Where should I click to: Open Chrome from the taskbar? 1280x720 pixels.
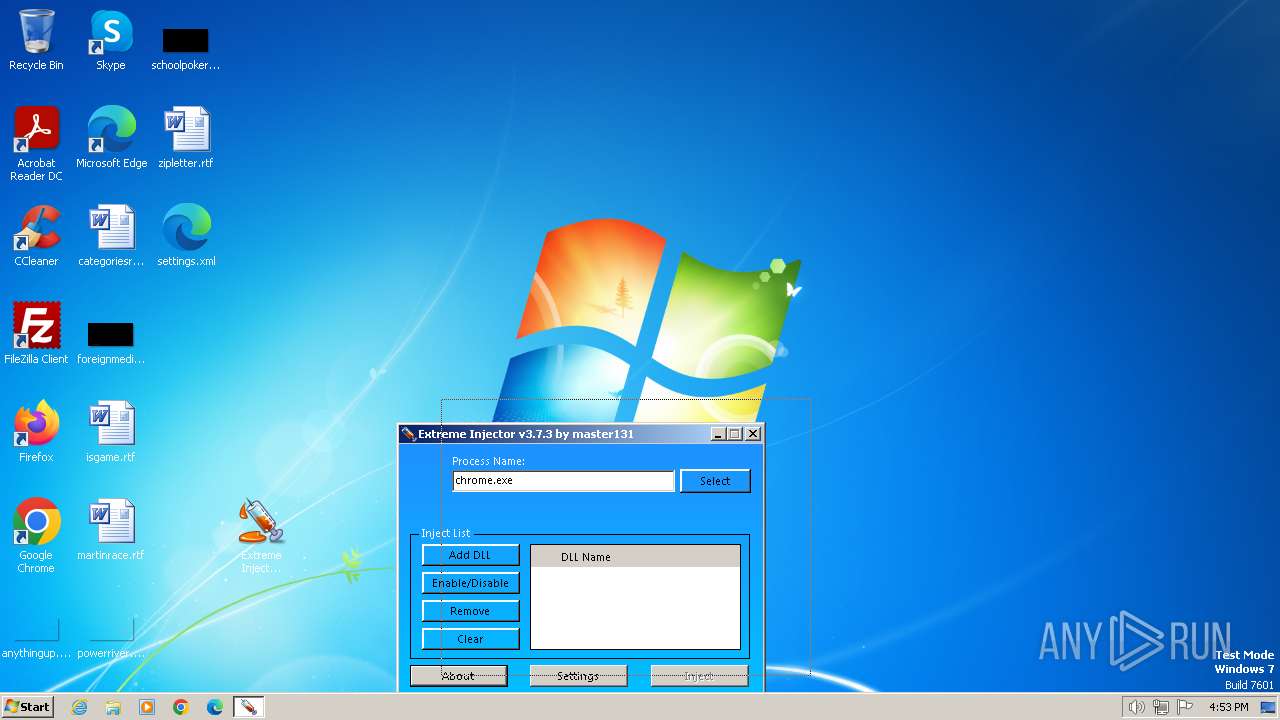pyautogui.click(x=181, y=707)
